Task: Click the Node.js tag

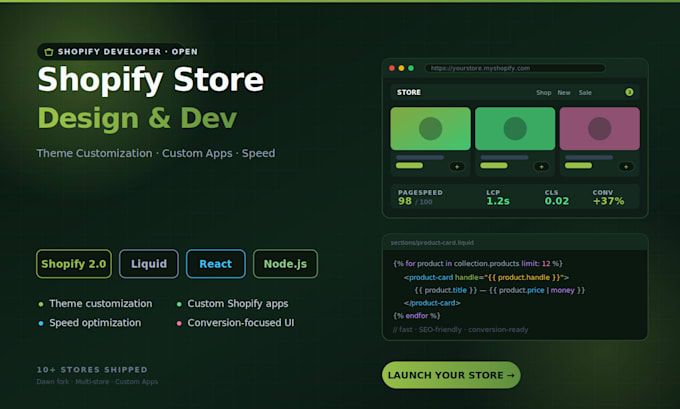Action: coord(285,264)
